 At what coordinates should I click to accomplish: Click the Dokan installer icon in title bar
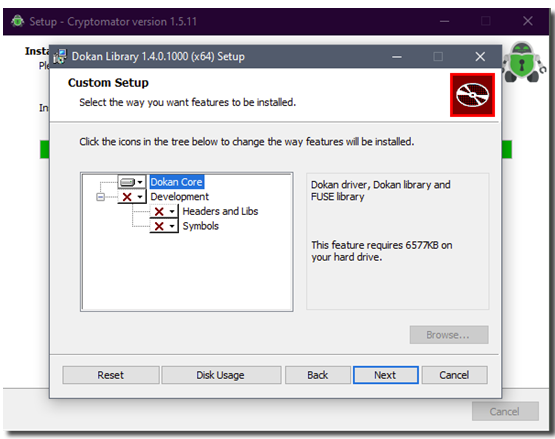coord(60,57)
